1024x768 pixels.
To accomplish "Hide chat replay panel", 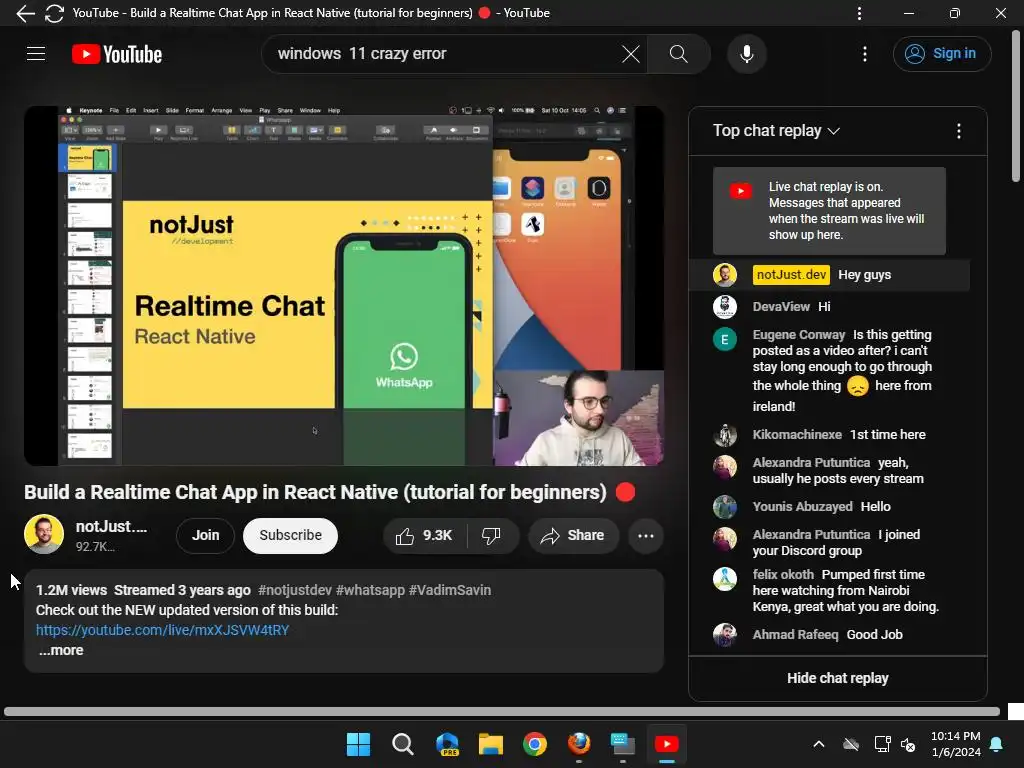I will coord(838,679).
